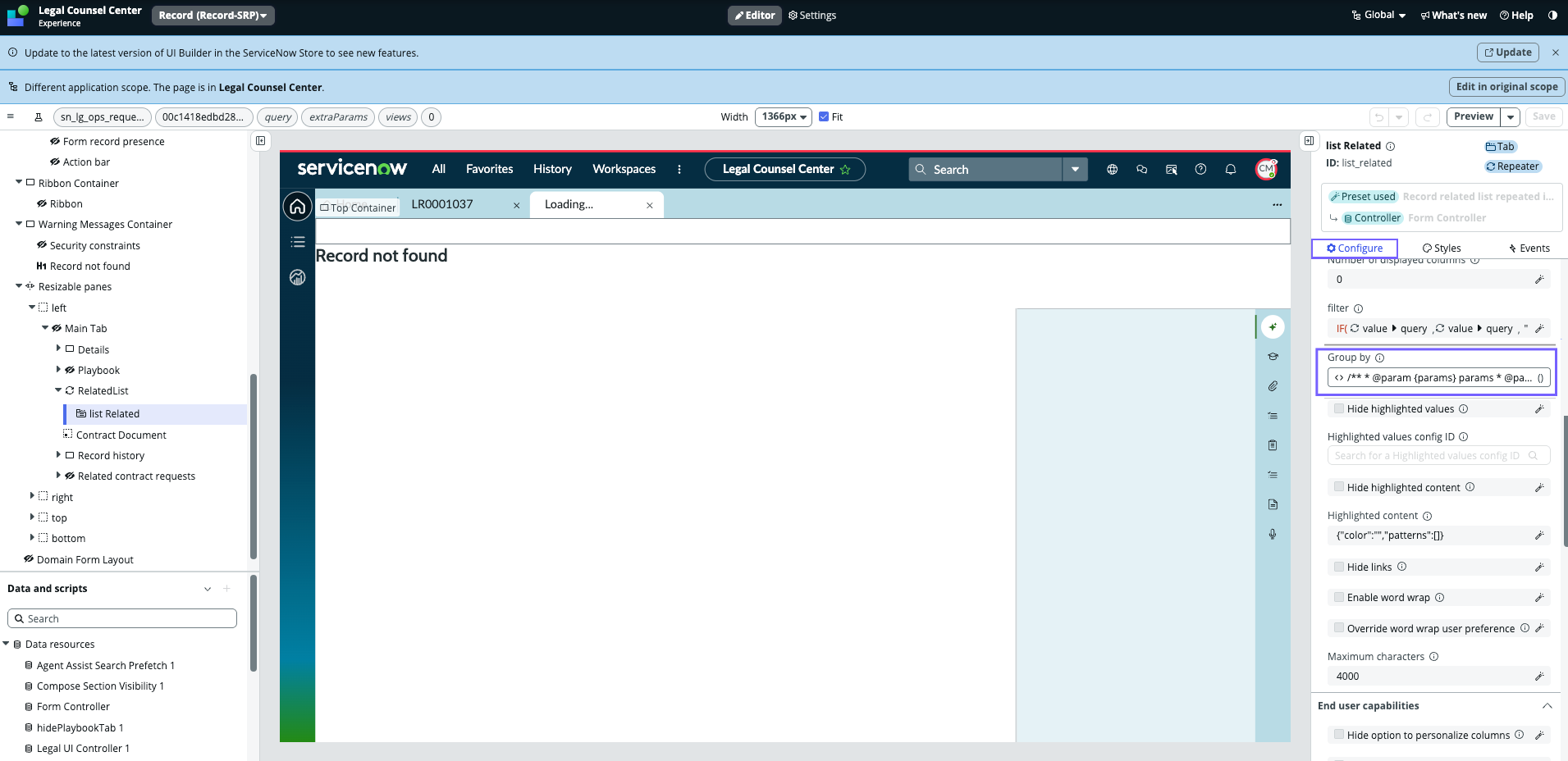Screen dimensions: 1568x761
Task: Collapse the Ribbon Container tree node
Action: tap(19, 182)
